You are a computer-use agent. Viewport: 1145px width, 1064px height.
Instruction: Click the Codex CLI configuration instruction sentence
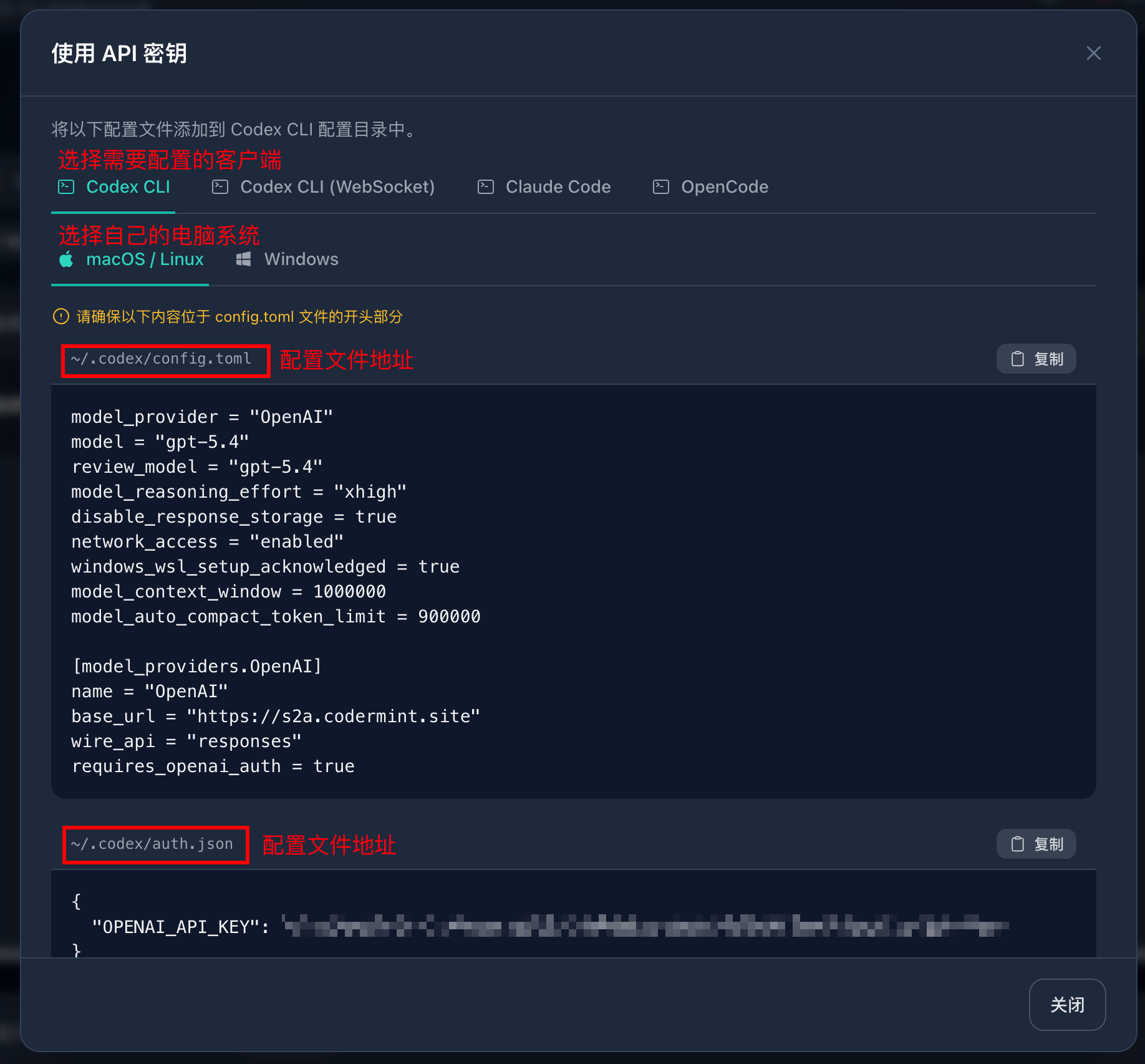(234, 129)
